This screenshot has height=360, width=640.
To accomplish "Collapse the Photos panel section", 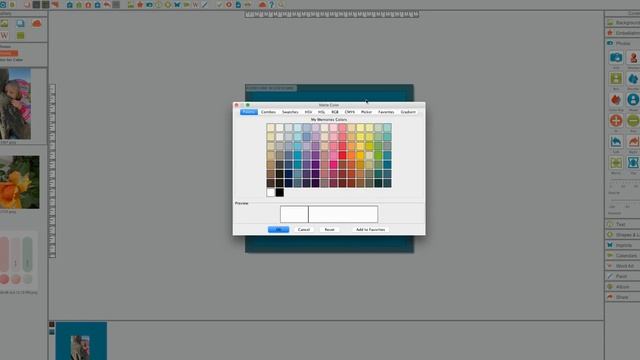I will coord(622,43).
